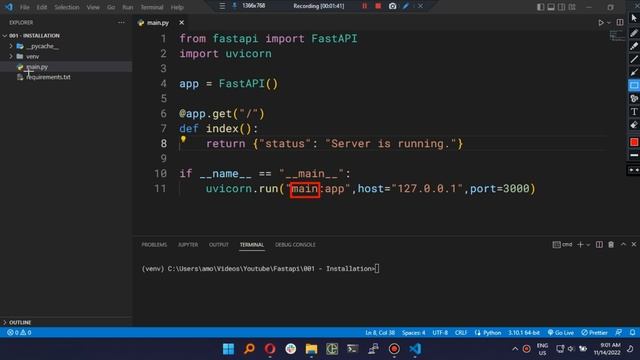The image size is (640, 360).
Task: Select the rectangle annotation tool
Action: pyautogui.click(x=634, y=85)
